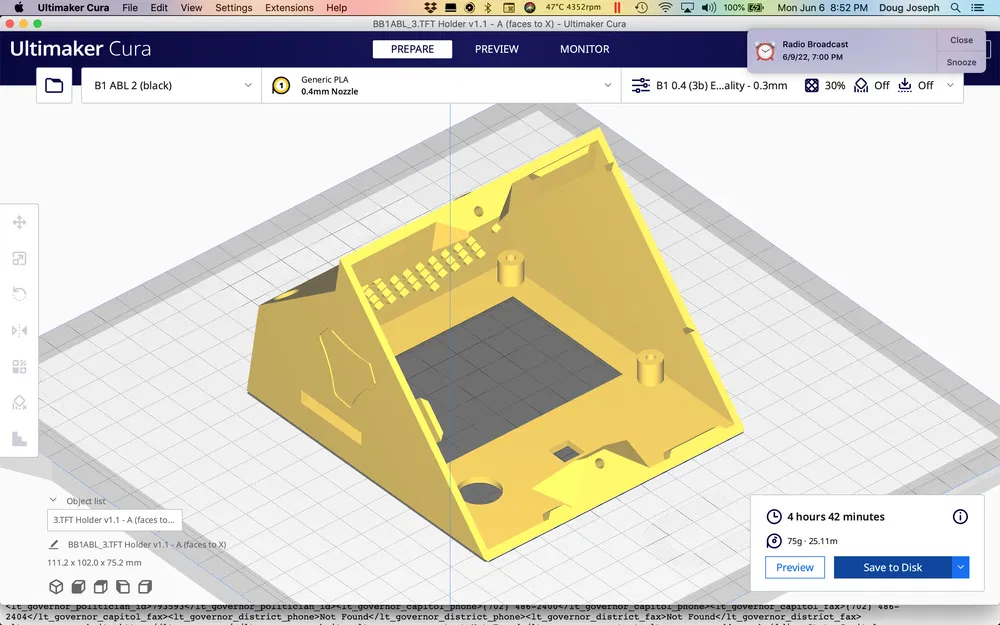The width and height of the screenshot is (1000, 625).
Task: Click the bottom staircase tool icon in toolbar
Action: [19, 439]
